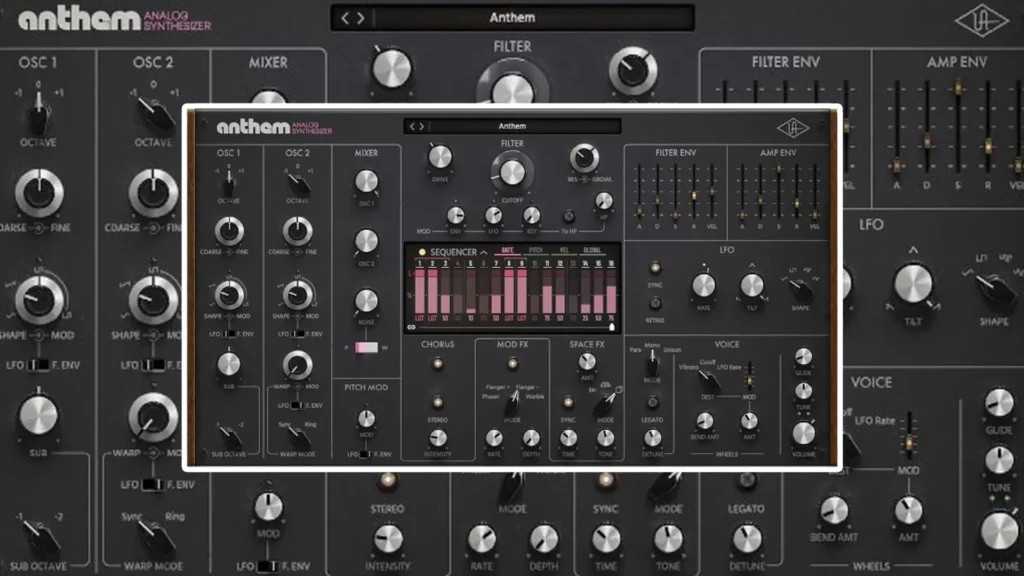Click the filter Key mod knob in framed panel

click(532, 216)
